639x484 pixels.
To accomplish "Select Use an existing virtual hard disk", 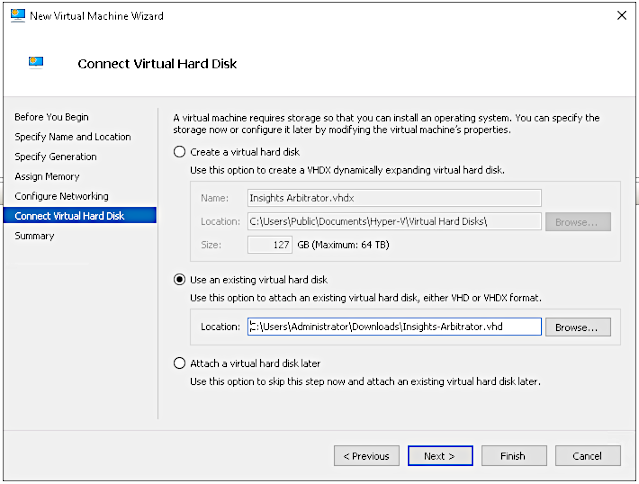I will 180,280.
